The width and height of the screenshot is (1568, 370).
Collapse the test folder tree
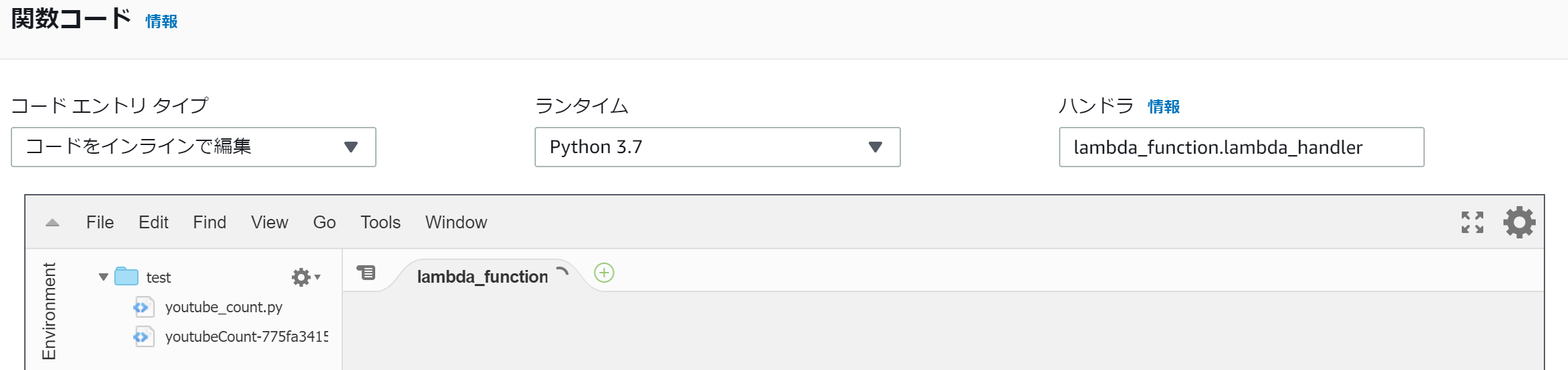click(x=104, y=277)
